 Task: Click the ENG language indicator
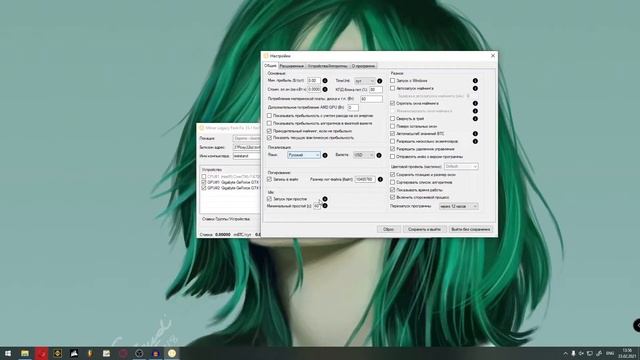coord(610,353)
